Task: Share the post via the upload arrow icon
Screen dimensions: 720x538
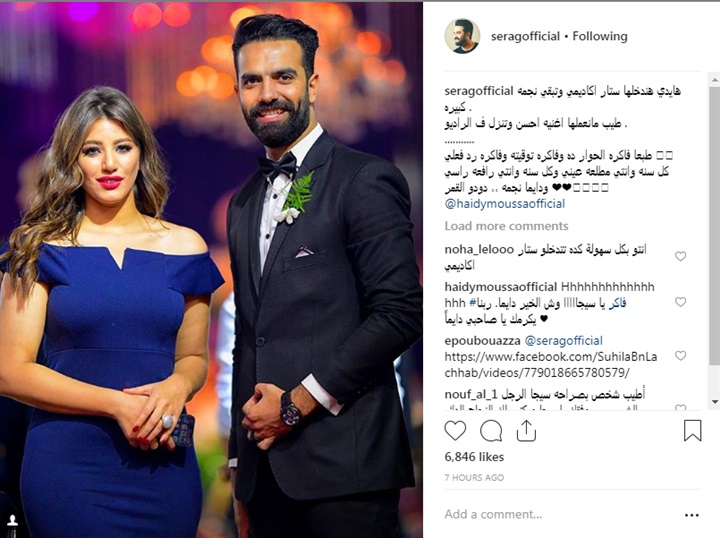Action: (526, 431)
